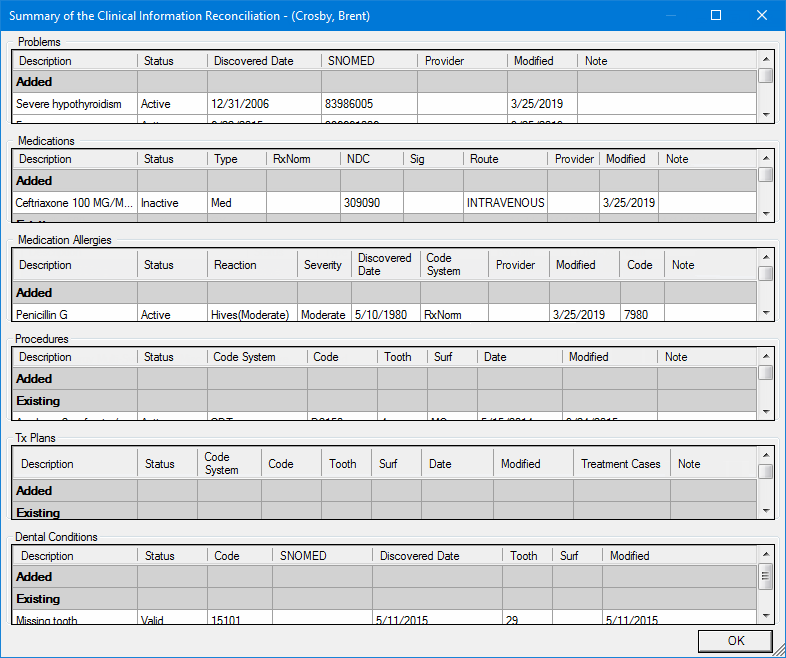Click Medications Type column header
This screenshot has height=658, width=786.
tap(237, 159)
